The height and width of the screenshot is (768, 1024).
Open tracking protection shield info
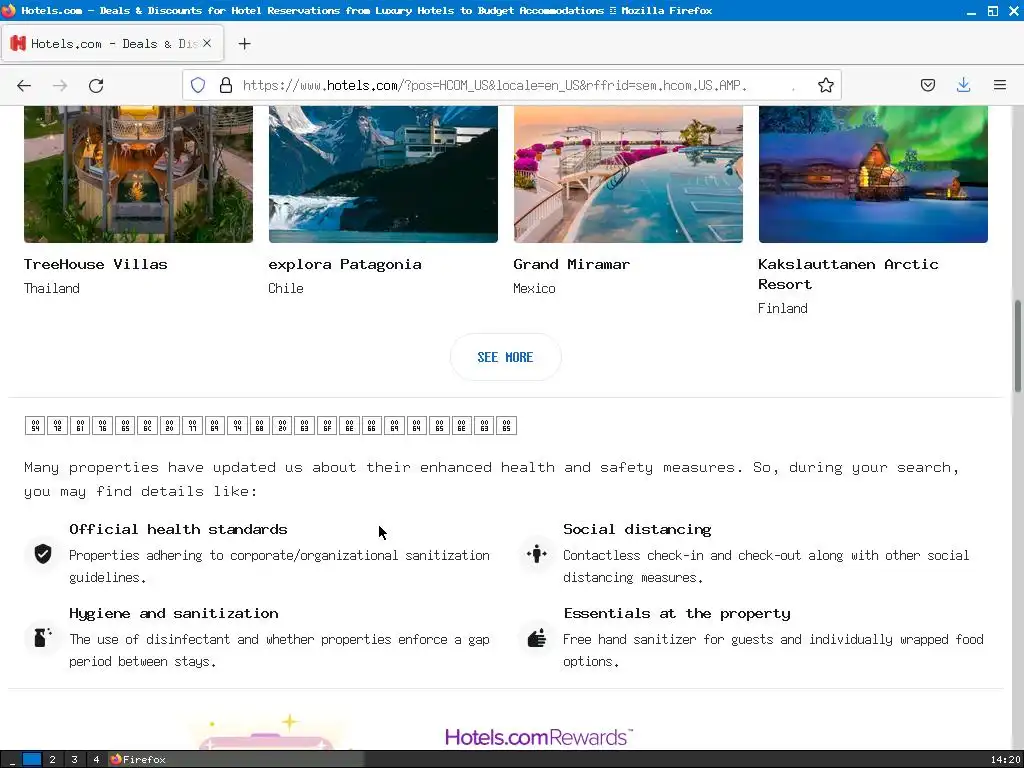coord(198,85)
